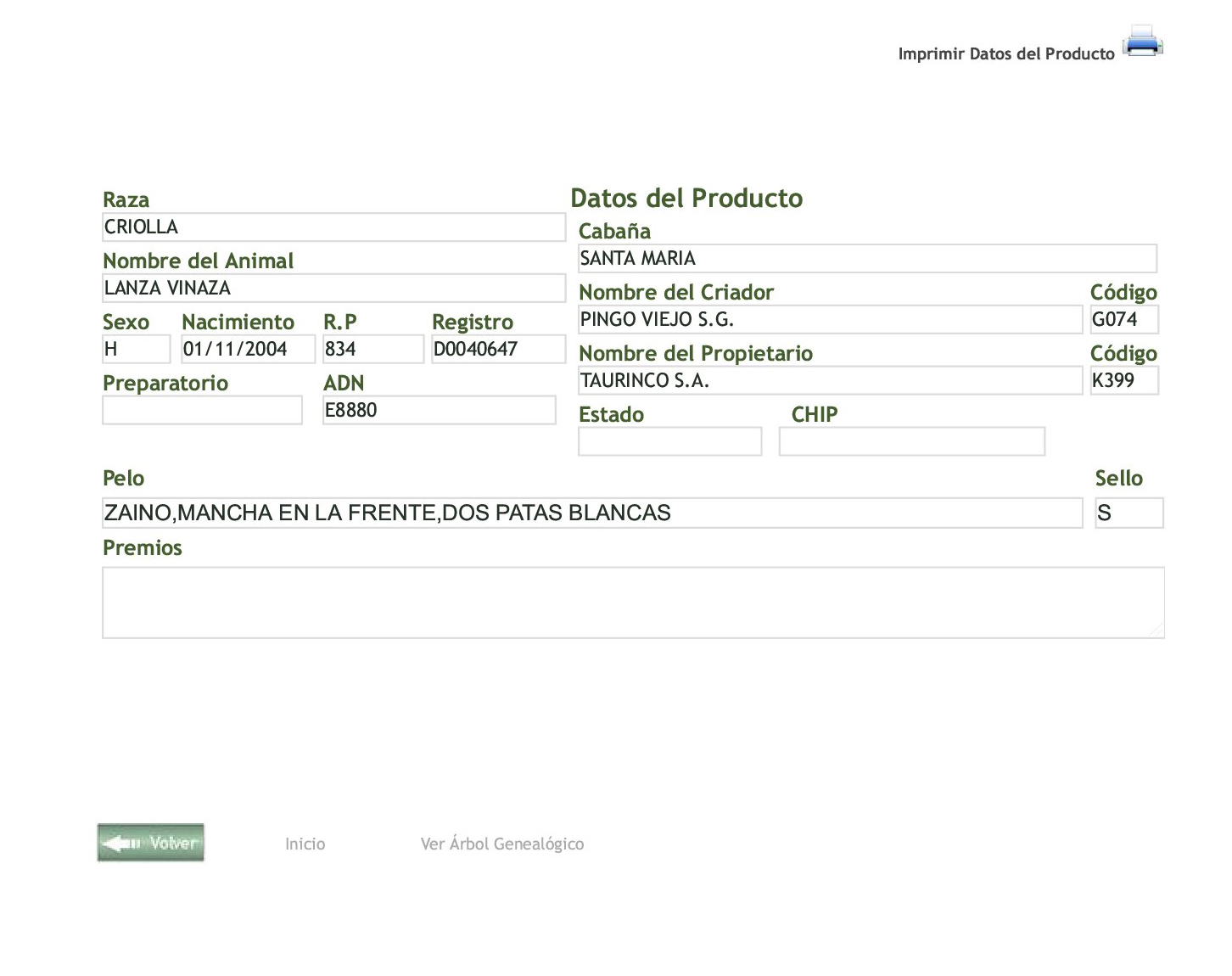
Task: Click the printer icon
Action: pyautogui.click(x=1142, y=42)
